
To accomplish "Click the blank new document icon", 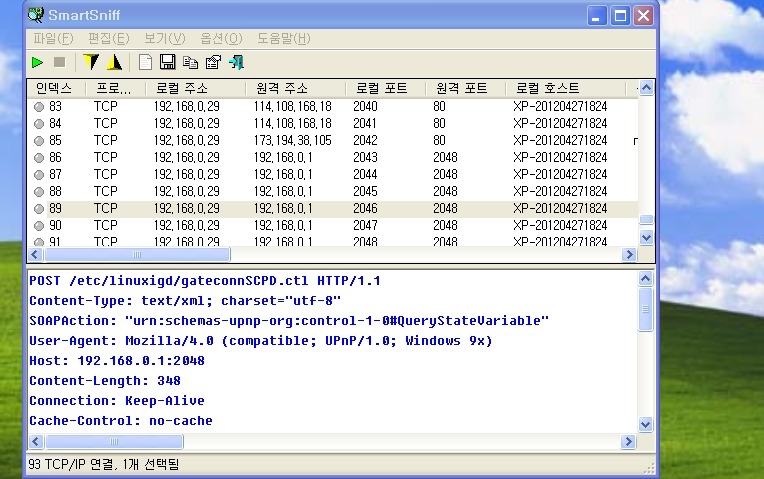I will [x=146, y=62].
